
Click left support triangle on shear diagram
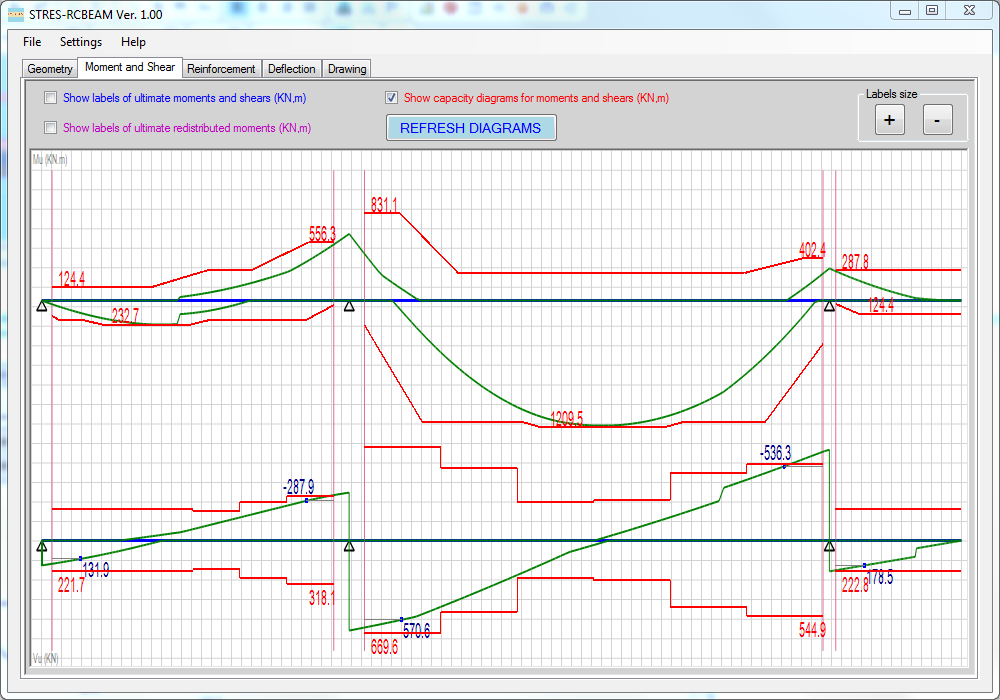point(42,546)
